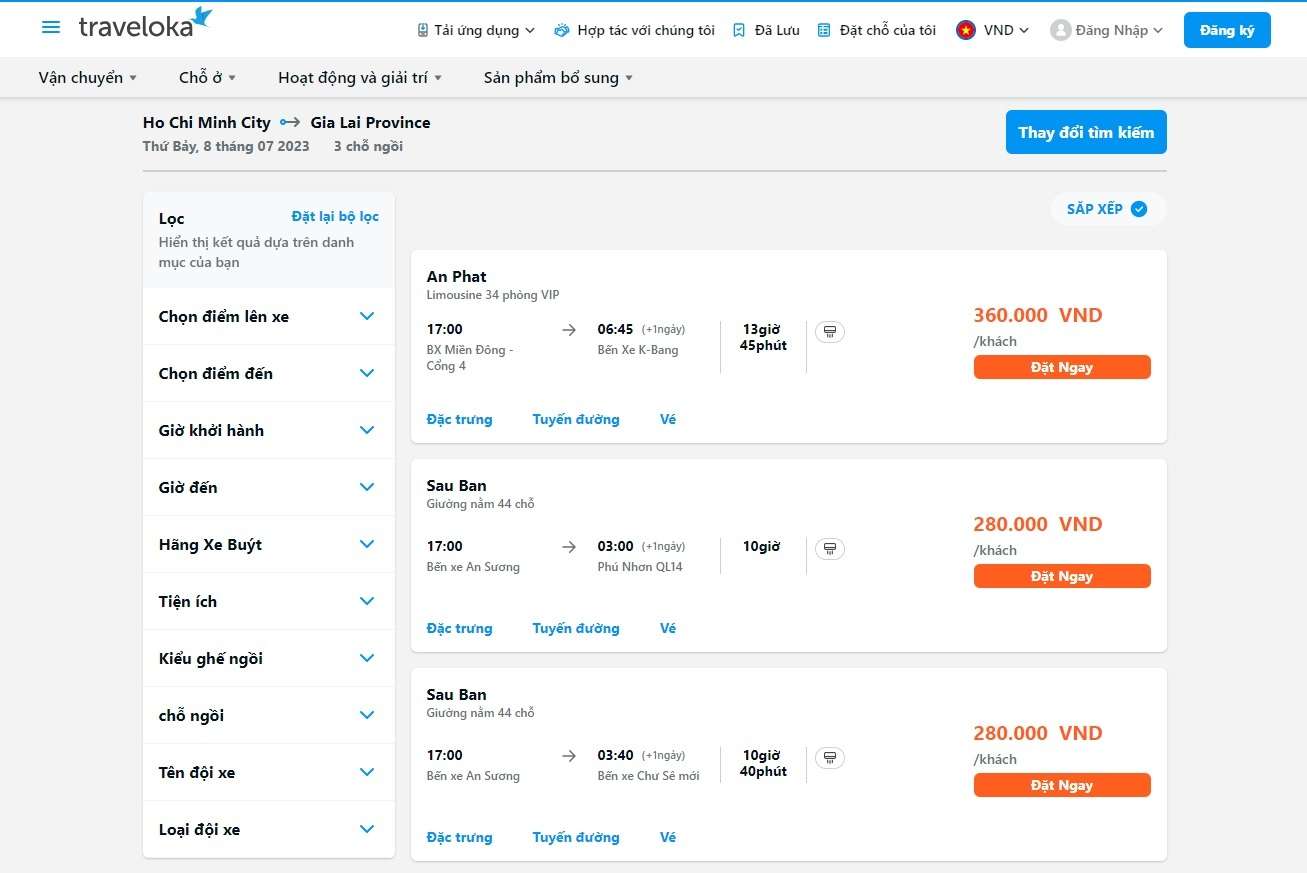Viewport: 1307px width, 873px height.
Task: Click the amenity icon on the Sau Ban 03:40 trip
Action: click(x=830, y=758)
